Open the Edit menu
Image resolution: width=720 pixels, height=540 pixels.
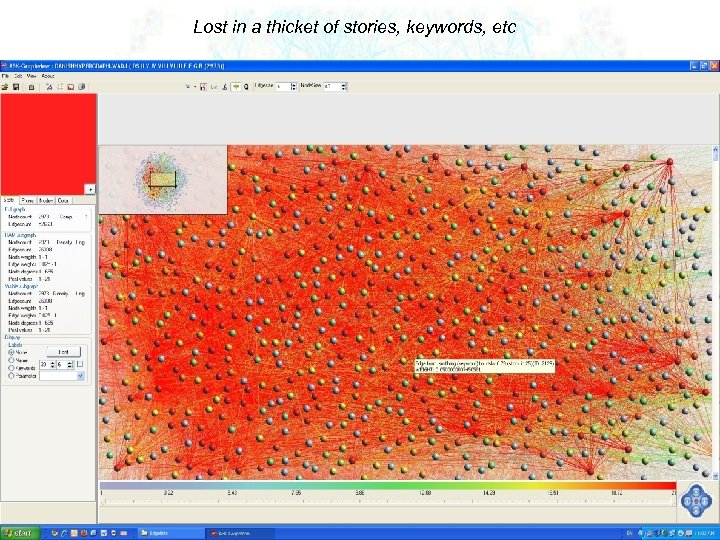coord(18,76)
